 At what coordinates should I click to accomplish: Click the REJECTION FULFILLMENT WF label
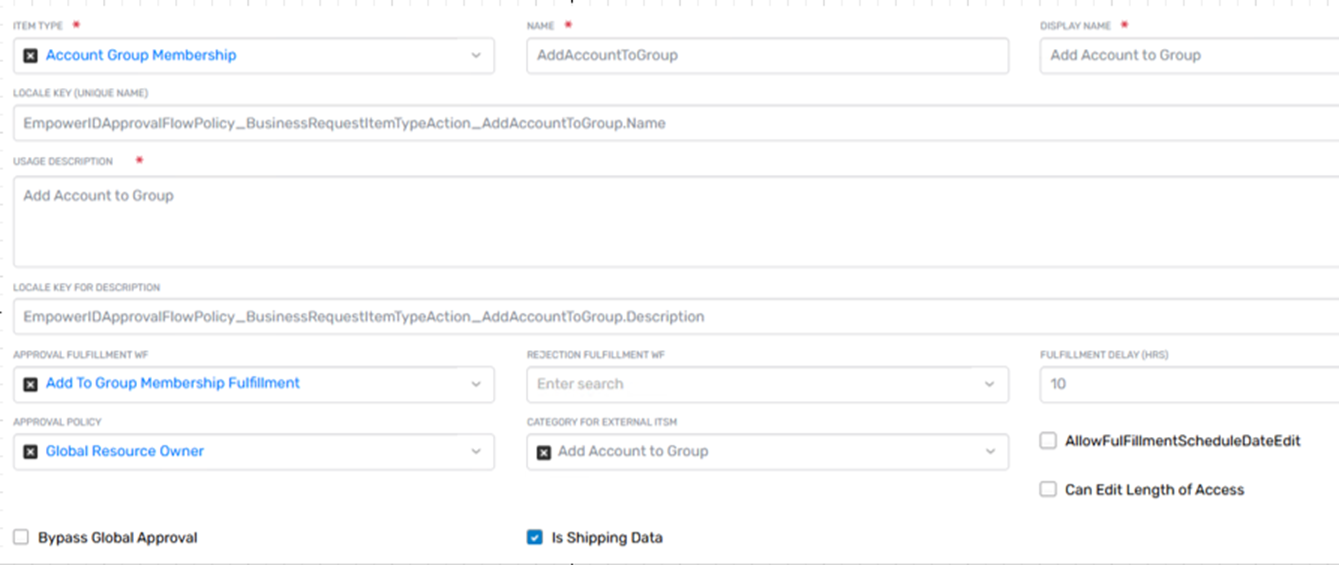(x=596, y=355)
